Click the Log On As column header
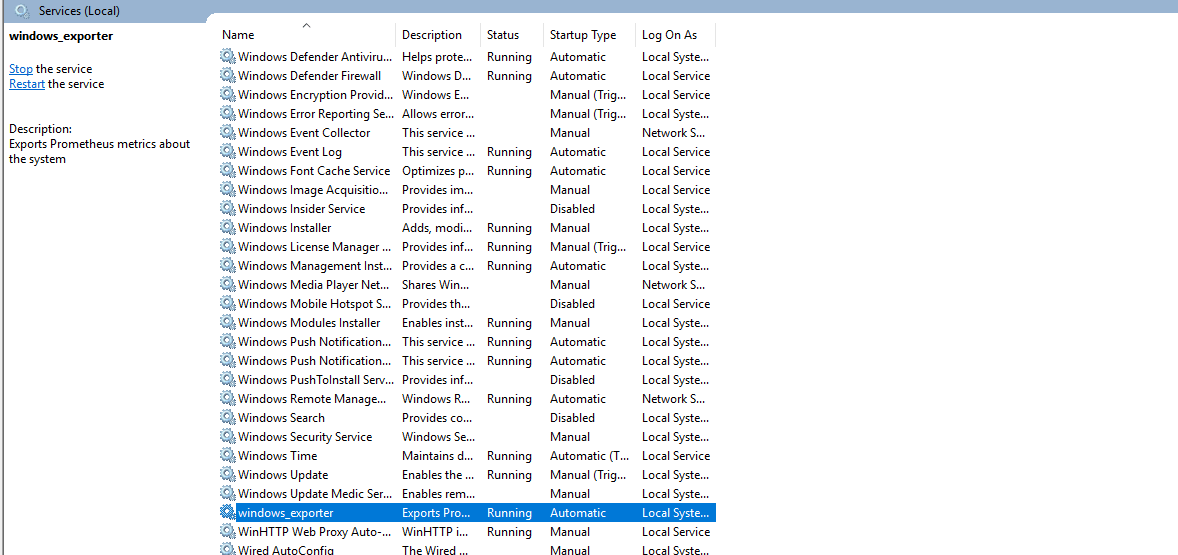Image resolution: width=1178 pixels, height=555 pixels. [x=669, y=35]
